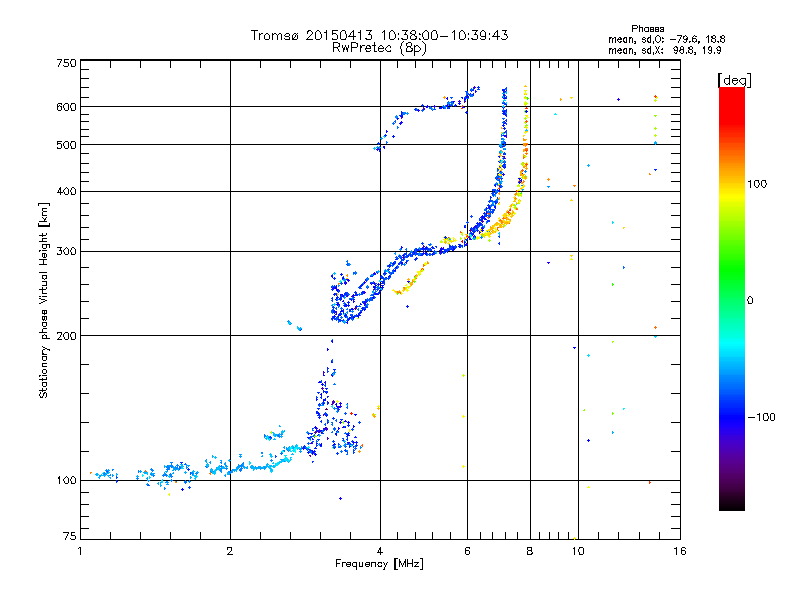Select the 'mean, sd,X: 98.8, 19.9' line

[x=664, y=50]
